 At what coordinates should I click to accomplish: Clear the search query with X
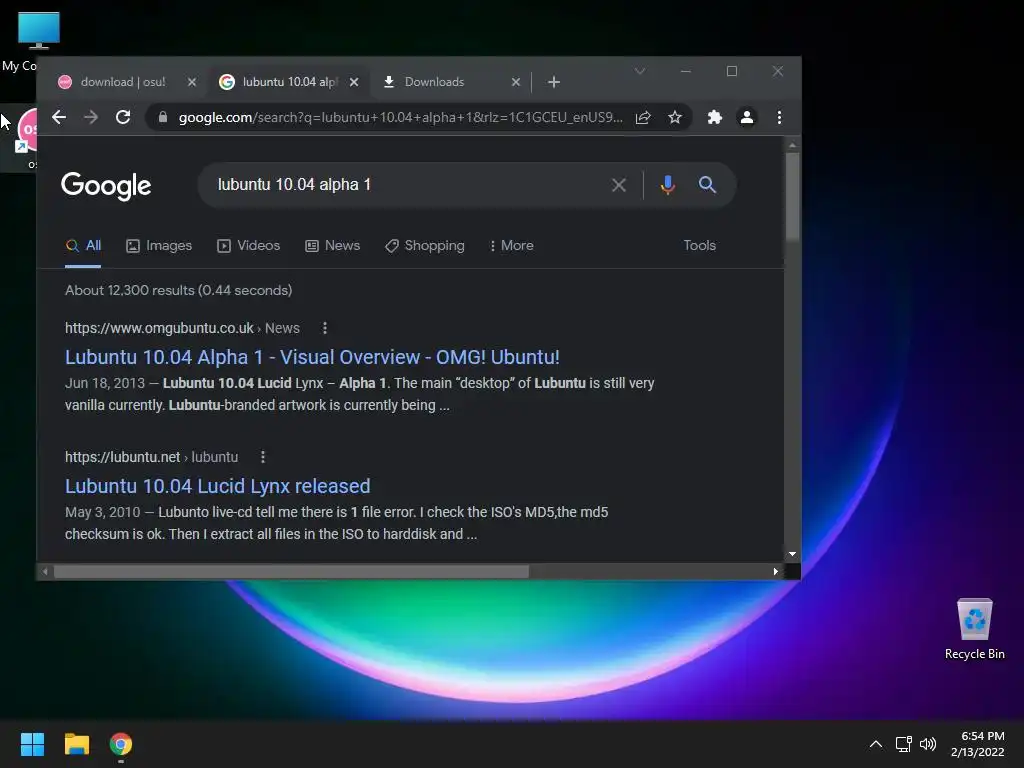[x=618, y=185]
